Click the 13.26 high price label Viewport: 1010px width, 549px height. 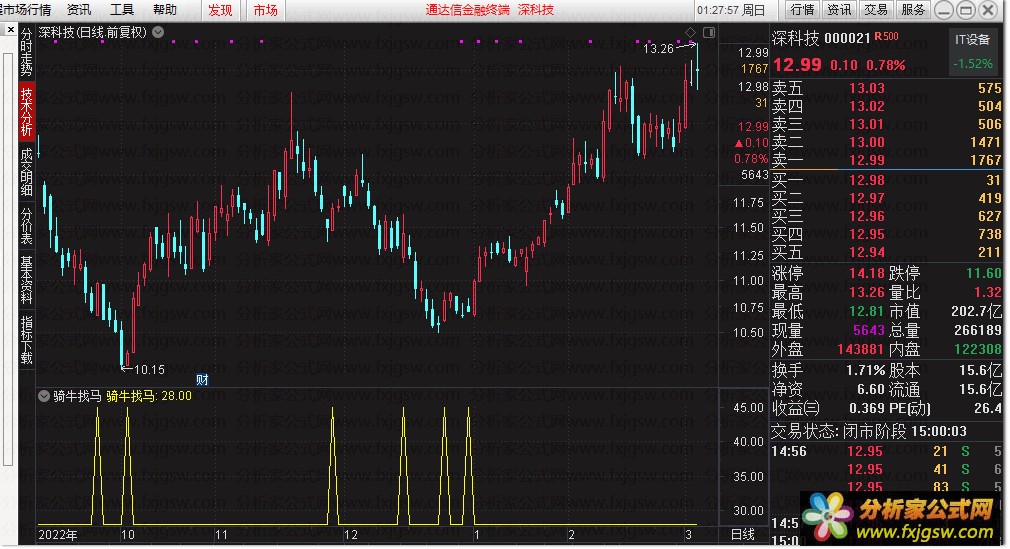coord(658,48)
